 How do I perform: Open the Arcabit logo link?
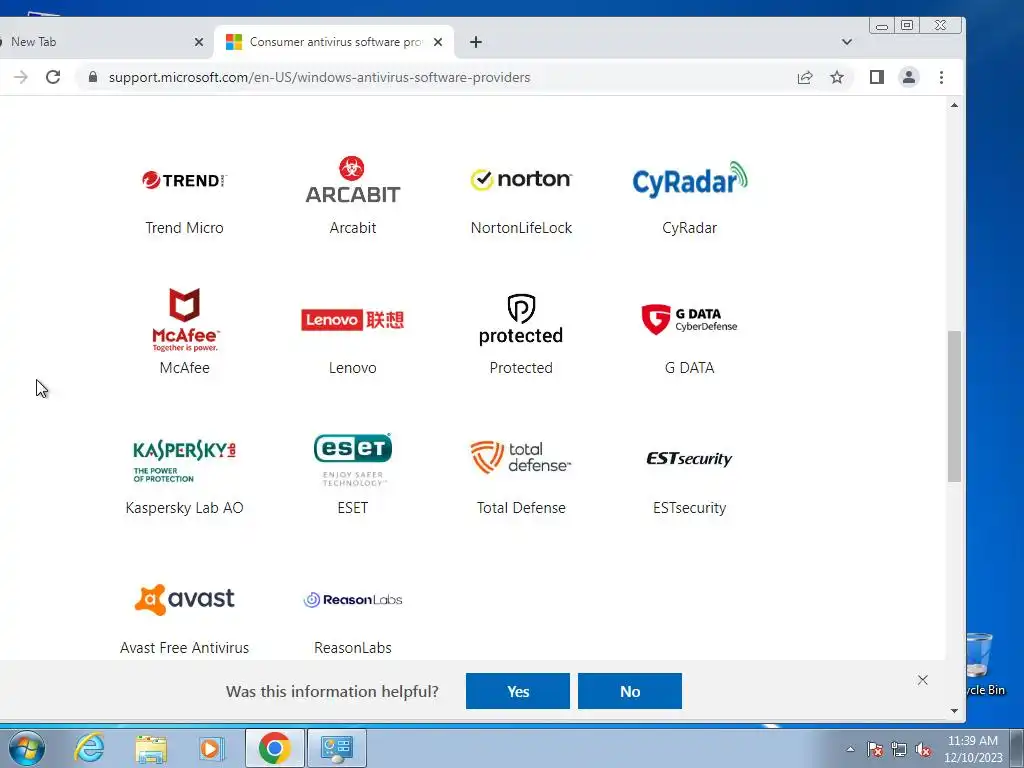click(353, 180)
